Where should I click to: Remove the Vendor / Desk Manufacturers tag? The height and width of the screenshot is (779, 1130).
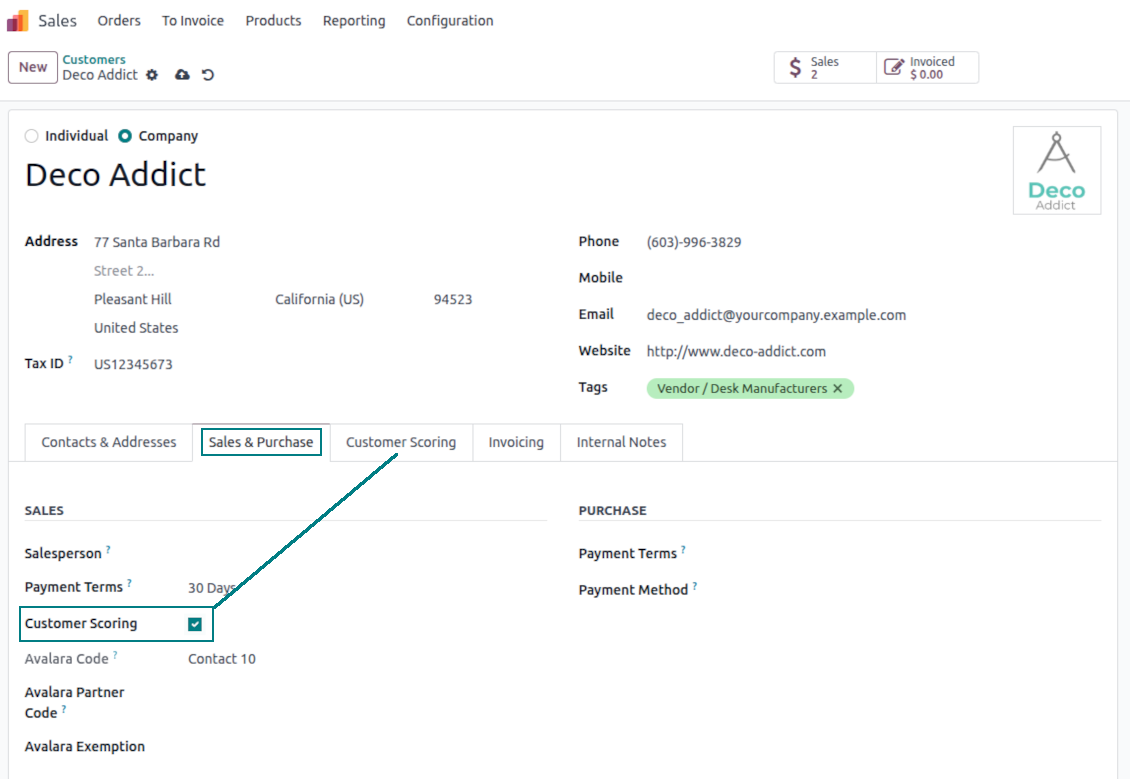(838, 388)
